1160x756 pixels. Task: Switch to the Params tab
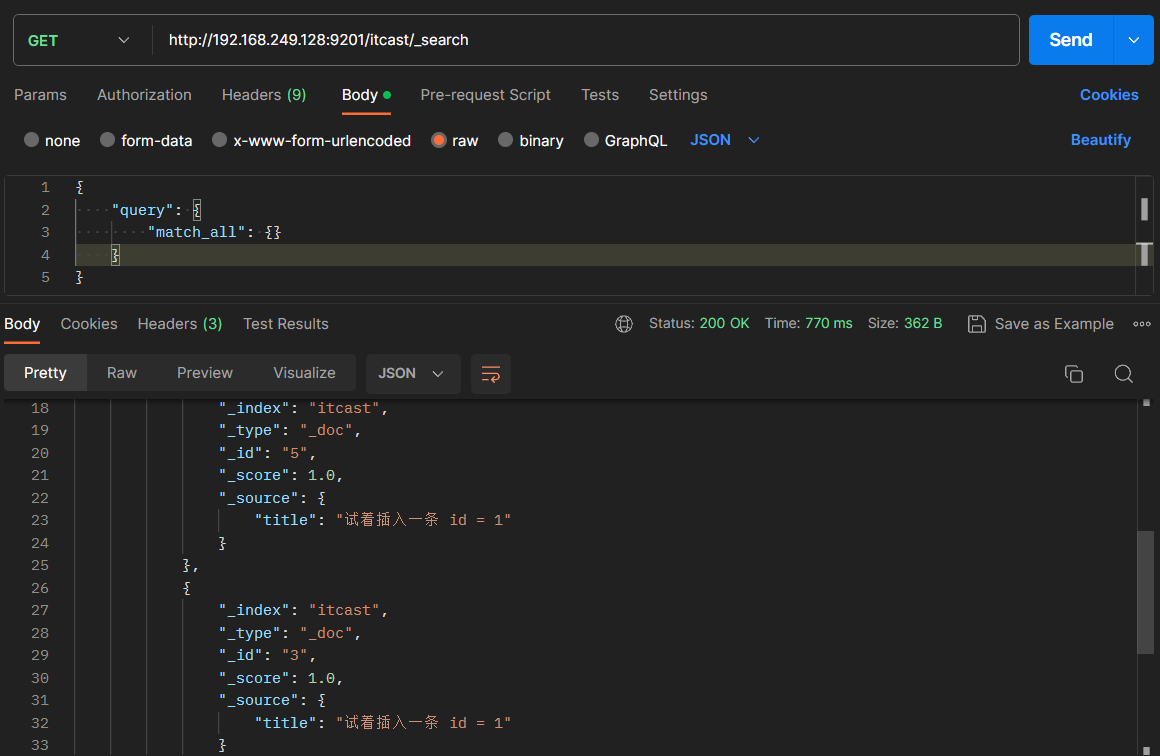(41, 95)
